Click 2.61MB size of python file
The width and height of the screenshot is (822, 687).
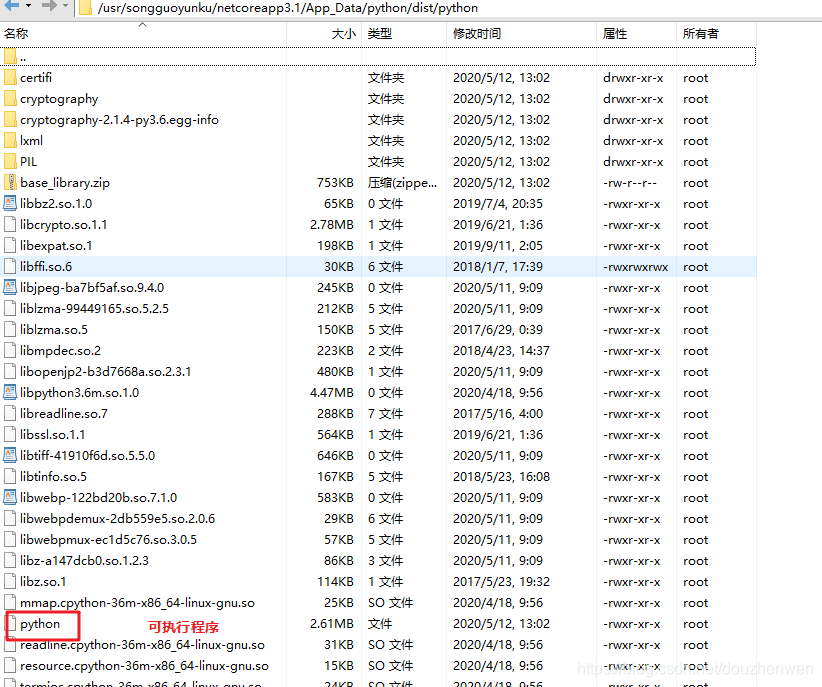pyautogui.click(x=332, y=624)
